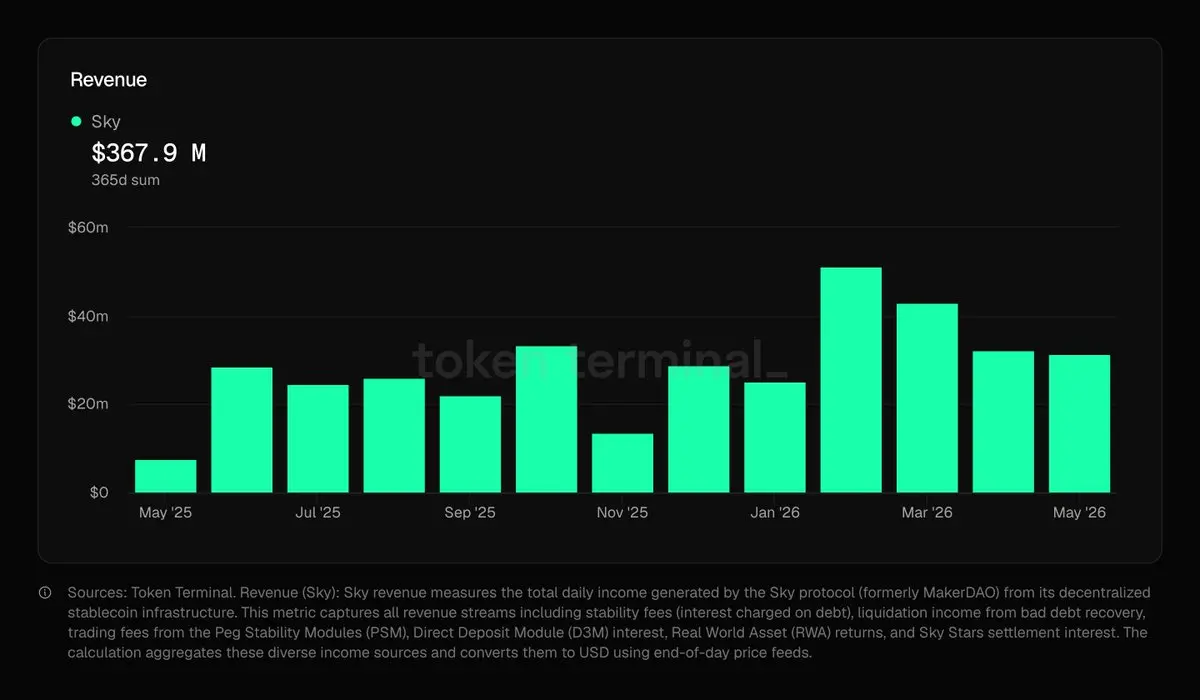Screen dimensions: 1200x700
Task: Click the May '25 x-axis label
Action: (165, 513)
